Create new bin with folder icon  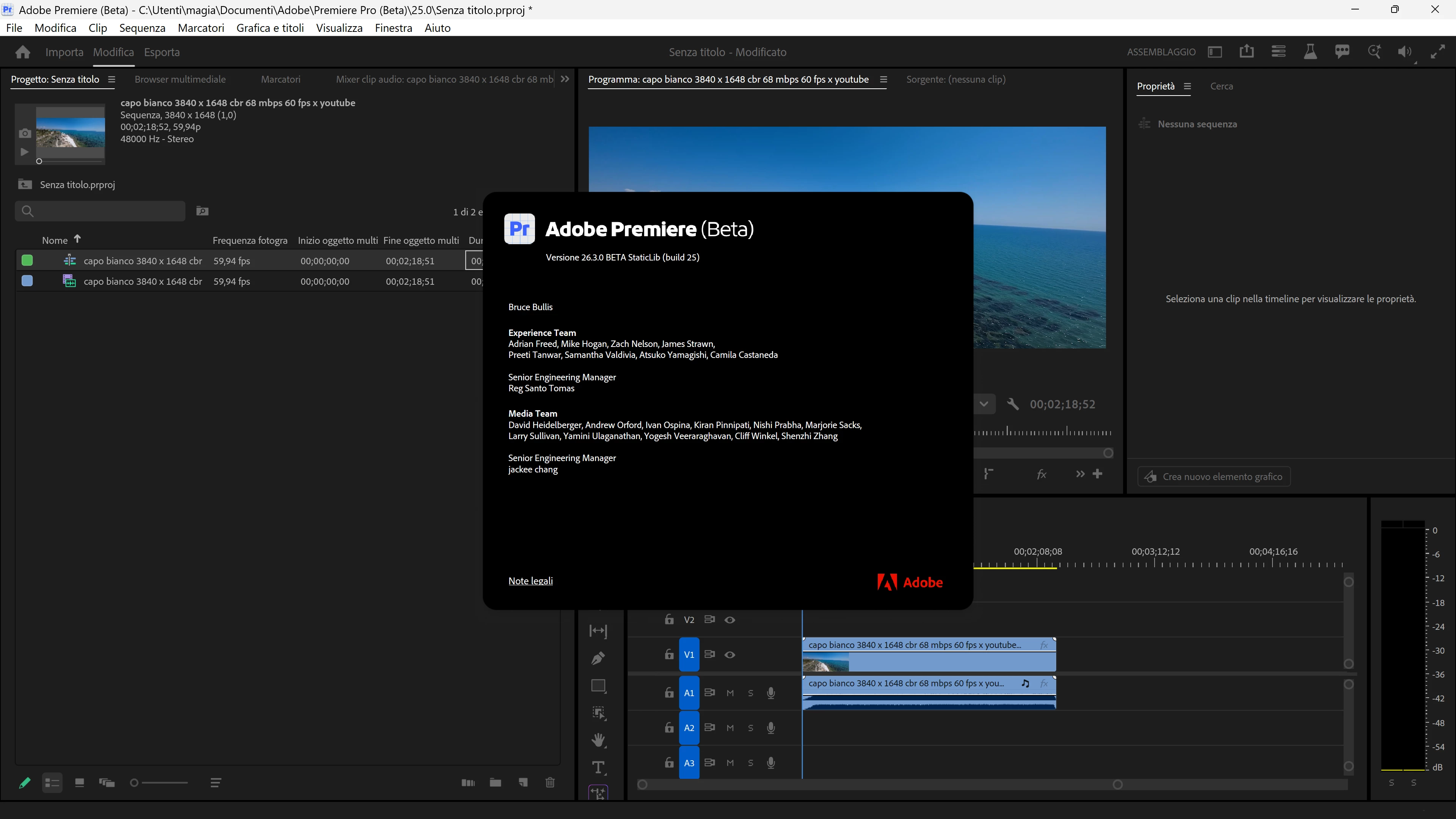495,783
